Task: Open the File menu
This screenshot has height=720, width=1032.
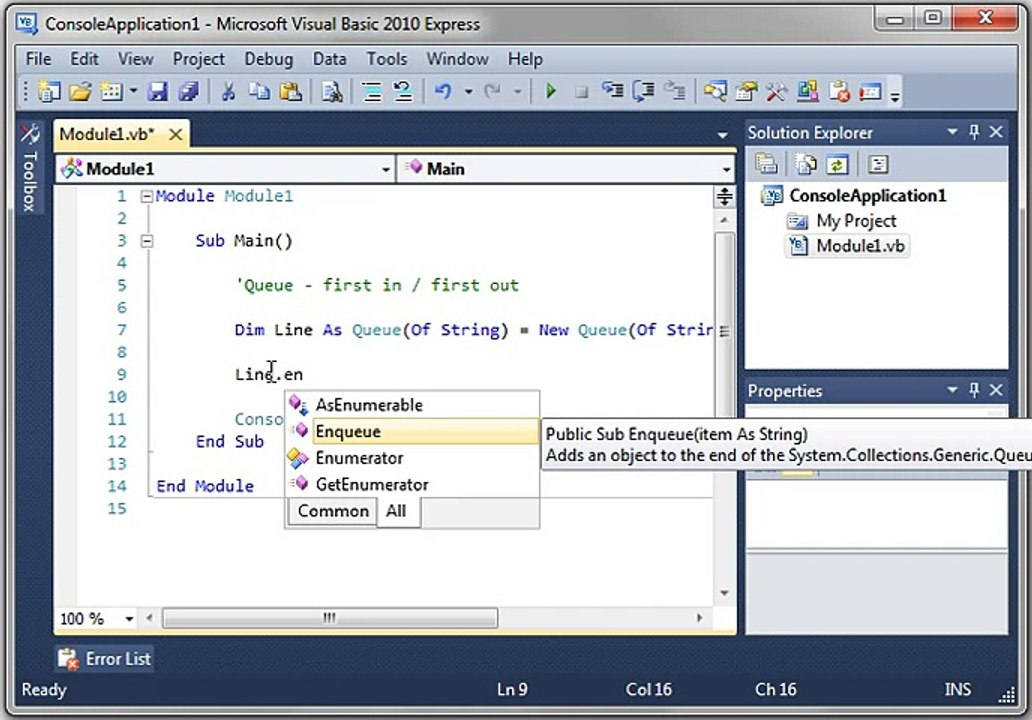Action: tap(38, 59)
